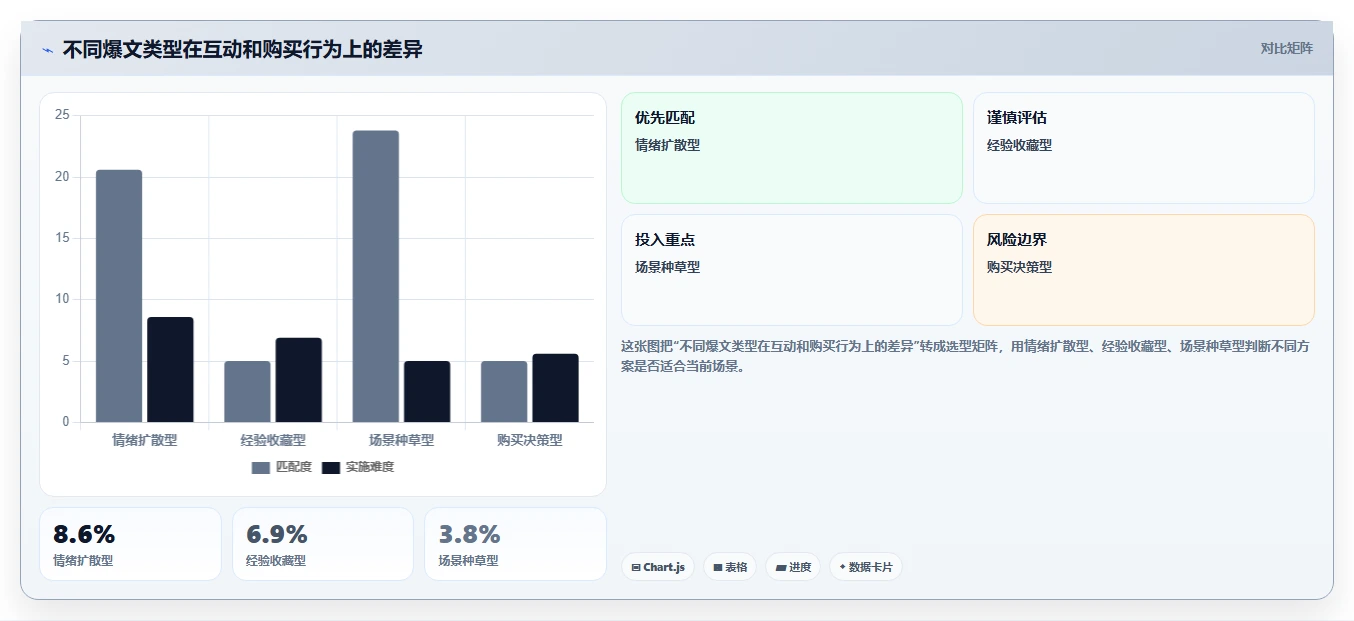Image resolution: width=1354 pixels, height=621 pixels.
Task: Click the 匹配度 legend color swatch
Action: [261, 468]
